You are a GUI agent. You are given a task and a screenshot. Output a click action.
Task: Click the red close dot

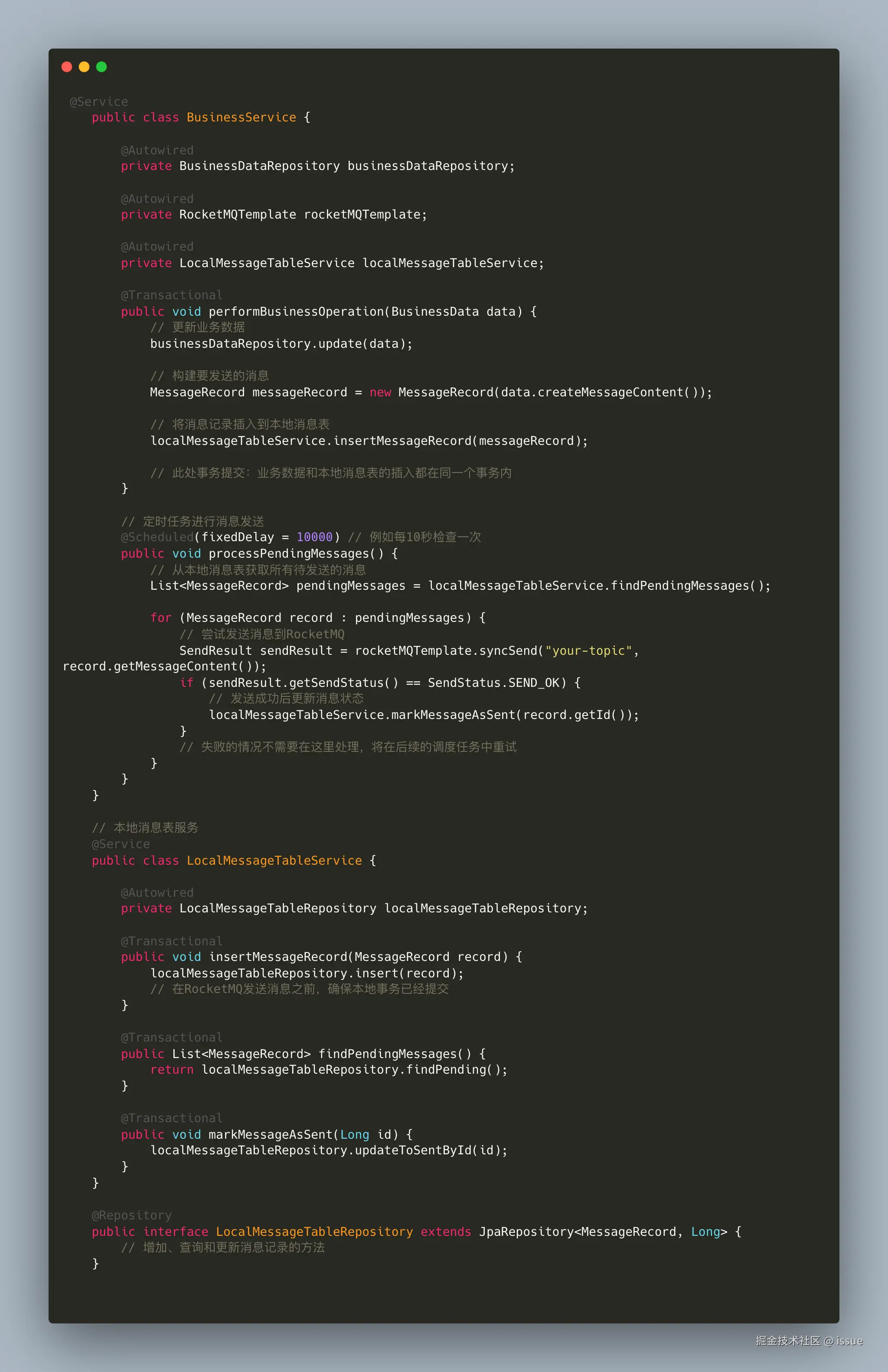67,67
